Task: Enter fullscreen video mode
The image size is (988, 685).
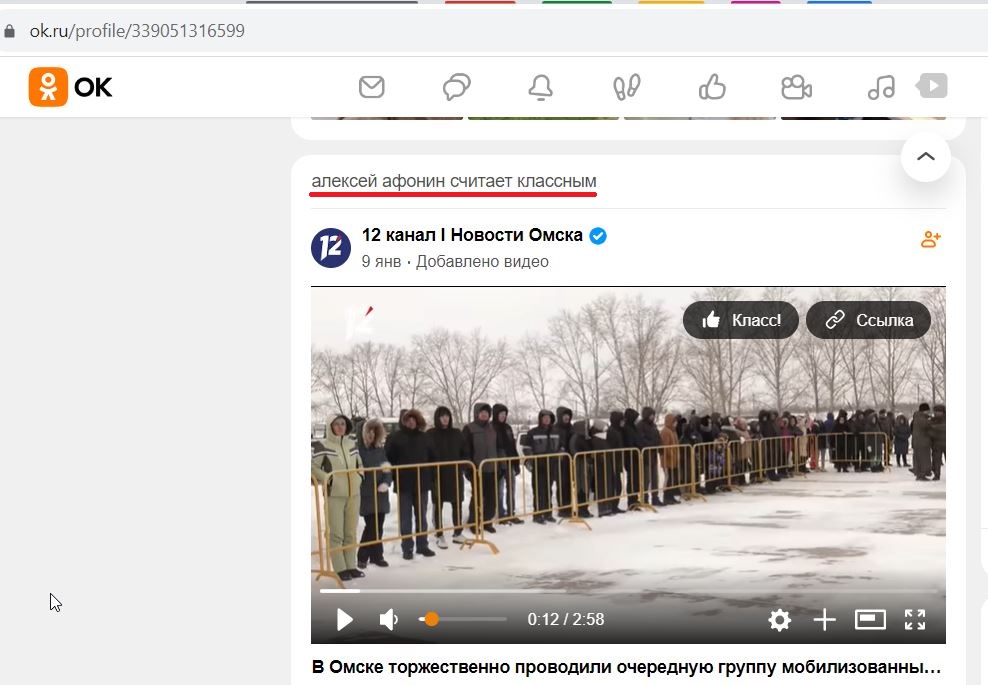Action: click(915, 620)
